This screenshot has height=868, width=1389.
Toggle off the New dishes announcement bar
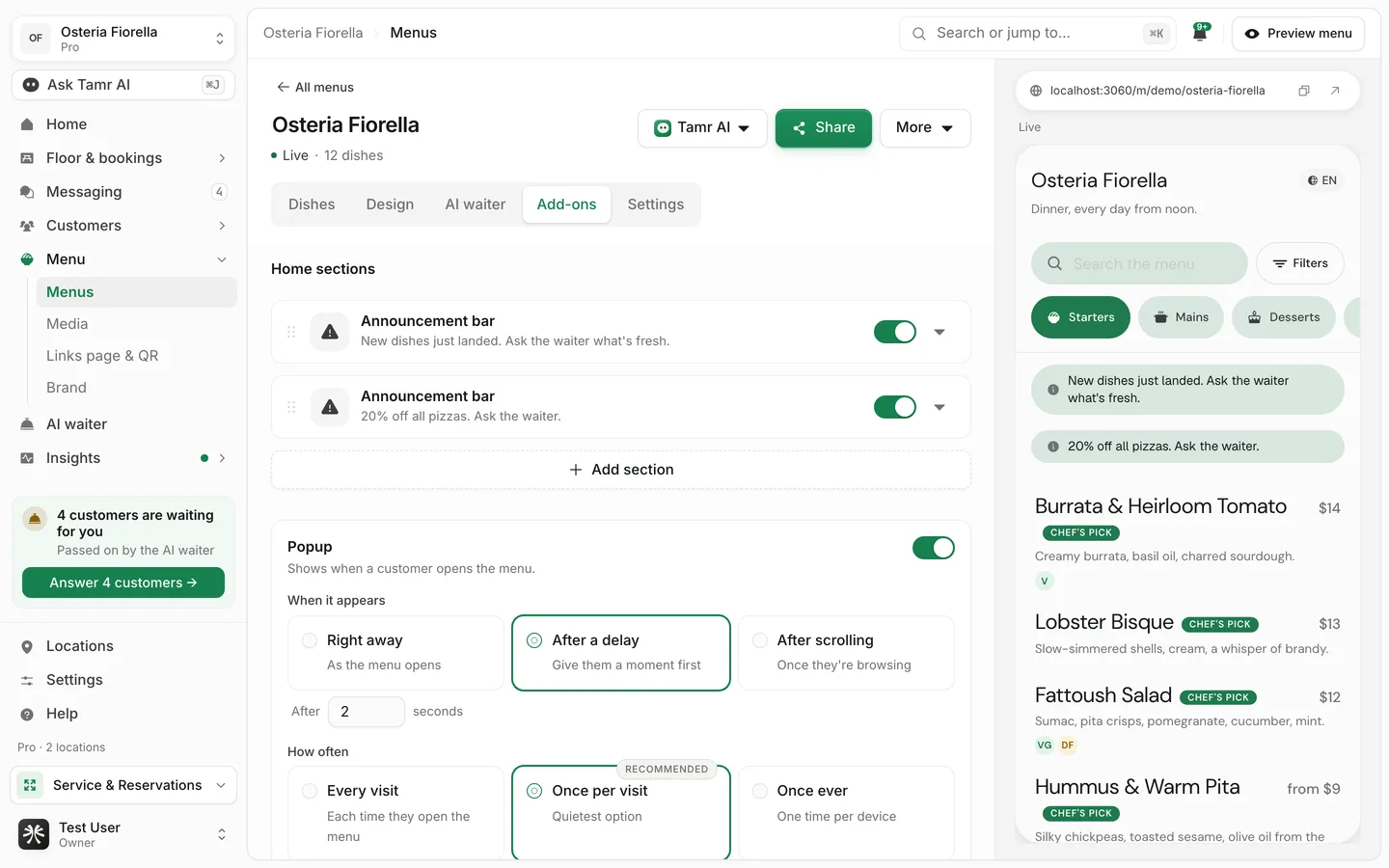coord(895,332)
